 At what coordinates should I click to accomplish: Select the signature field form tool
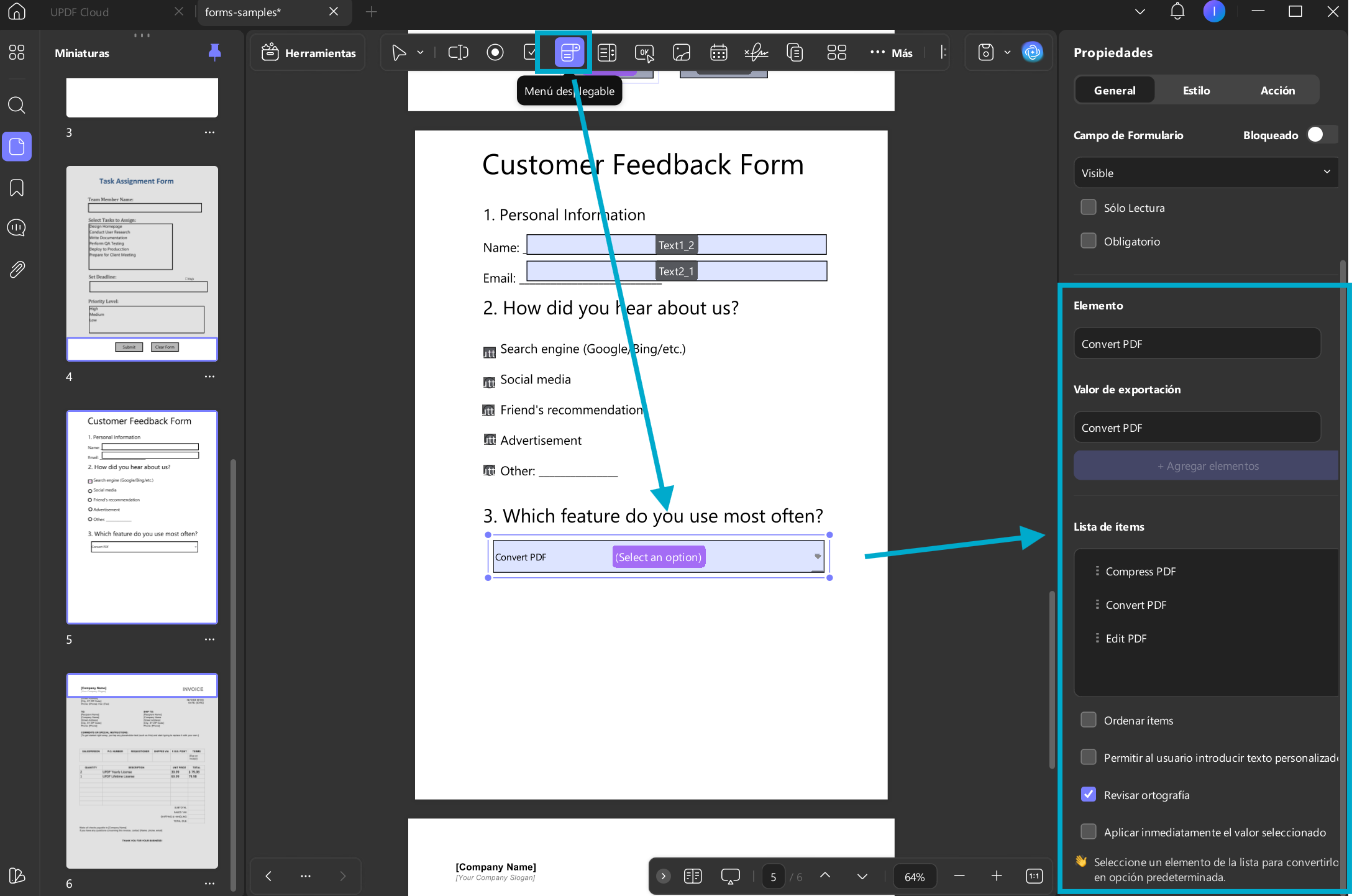click(756, 53)
